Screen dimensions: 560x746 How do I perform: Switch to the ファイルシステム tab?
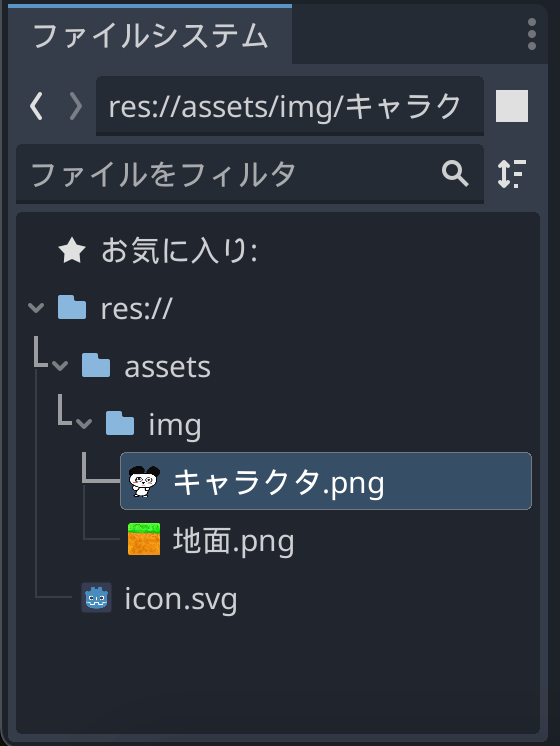click(x=150, y=36)
